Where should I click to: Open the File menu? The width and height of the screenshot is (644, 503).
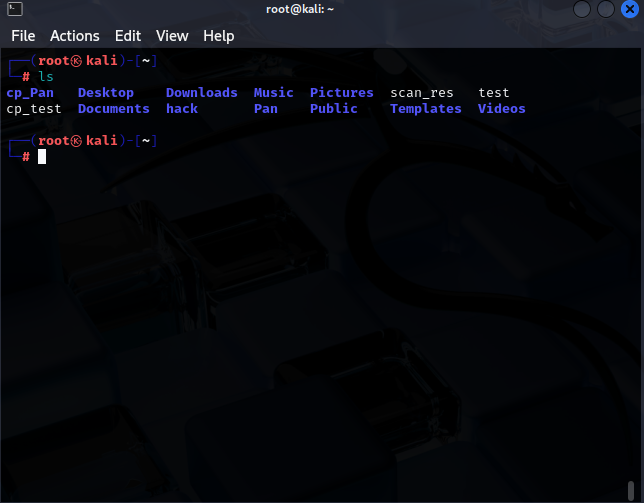[x=23, y=36]
